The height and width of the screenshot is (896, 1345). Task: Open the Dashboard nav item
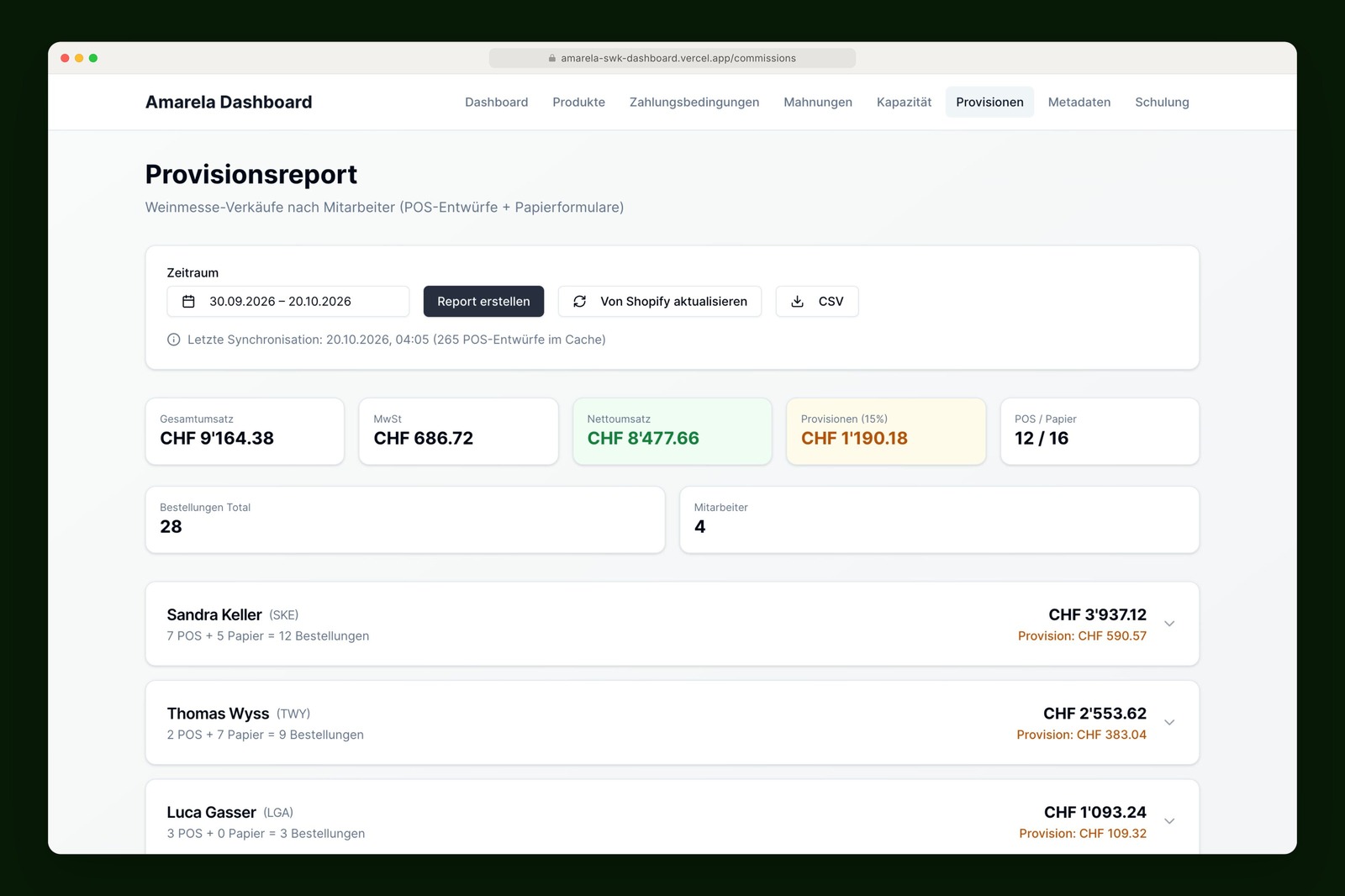tap(497, 102)
